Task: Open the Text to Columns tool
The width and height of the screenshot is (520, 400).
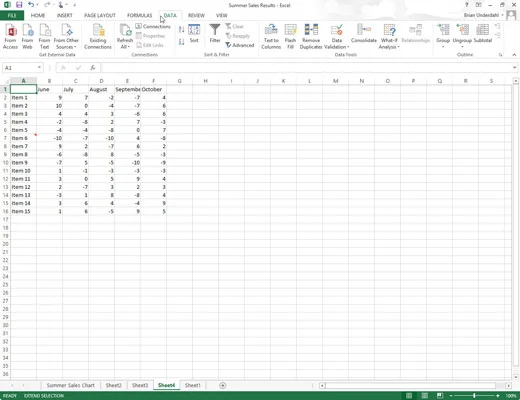Action: pos(271,37)
